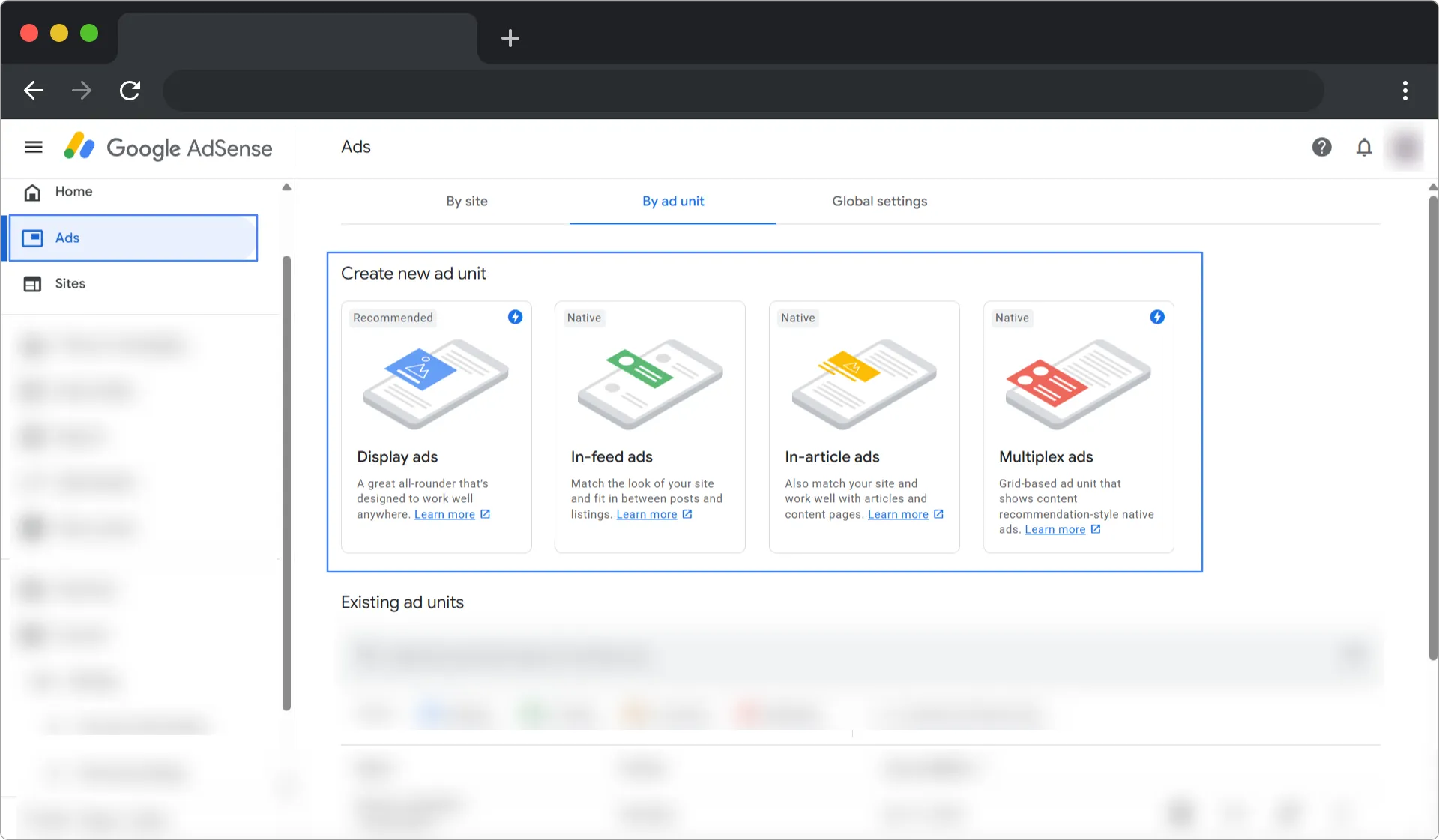
Task: Click the lightning icon on Multiplex ads card
Action: point(1156,317)
